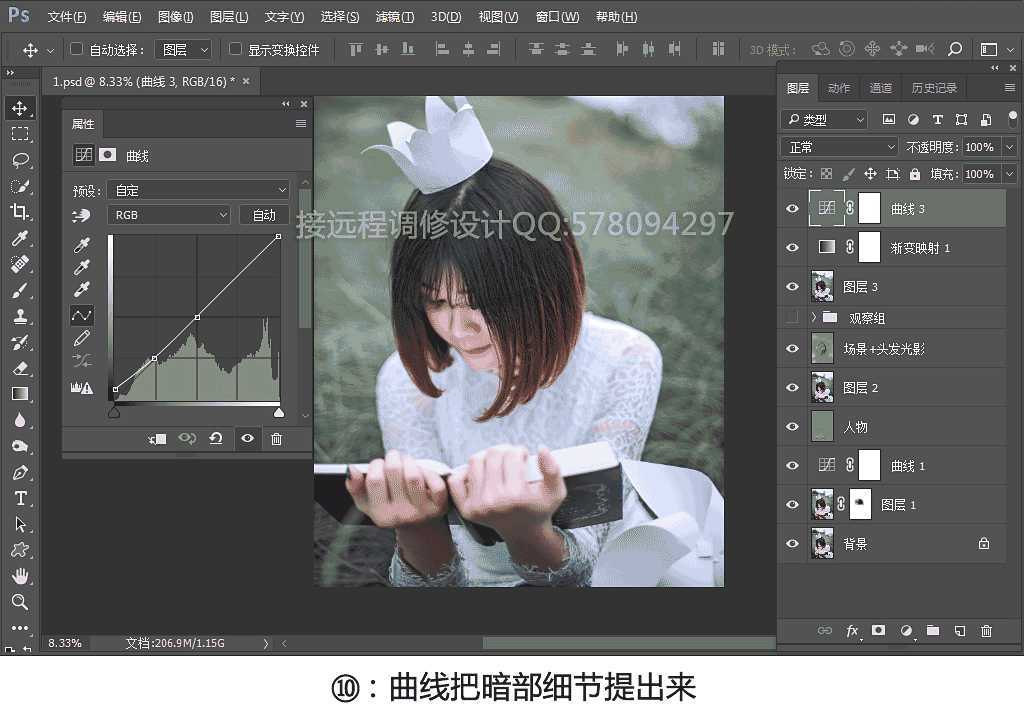Switch to the 通道 tab
This screenshot has width=1024, height=716.
pos(880,87)
